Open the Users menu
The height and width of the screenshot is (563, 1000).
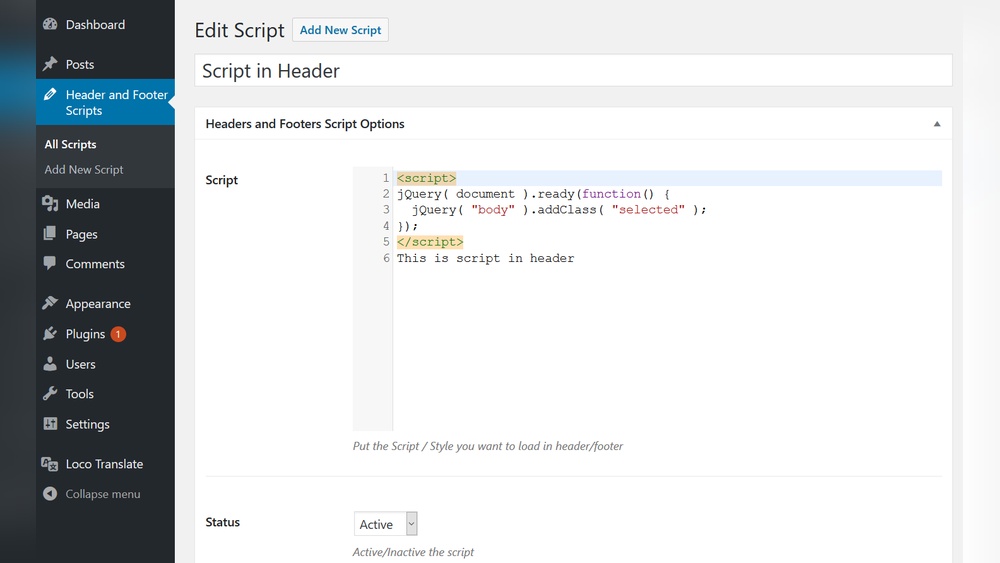tap(80, 364)
